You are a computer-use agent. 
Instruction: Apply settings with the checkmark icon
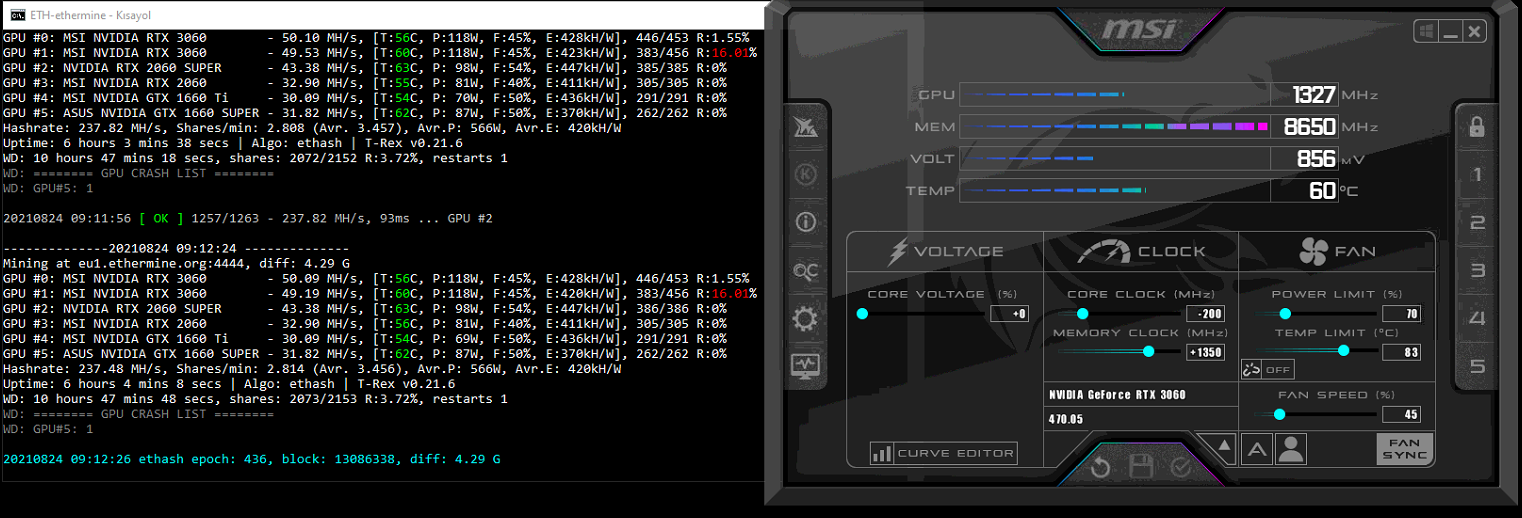click(1180, 467)
